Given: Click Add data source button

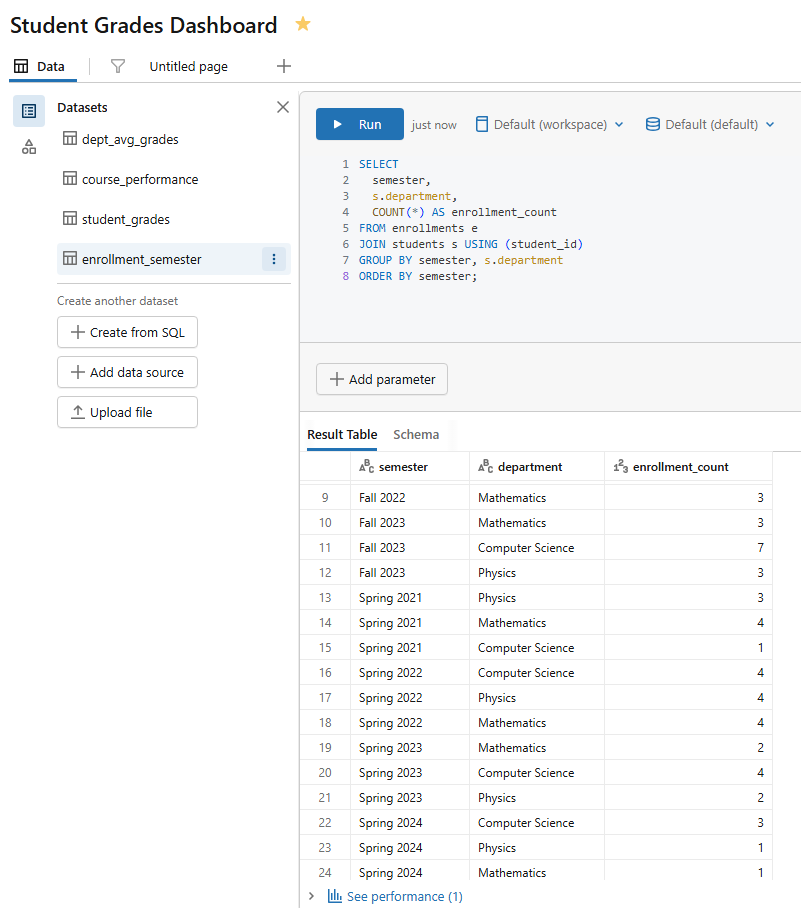Looking at the screenshot, I should pyautogui.click(x=127, y=372).
